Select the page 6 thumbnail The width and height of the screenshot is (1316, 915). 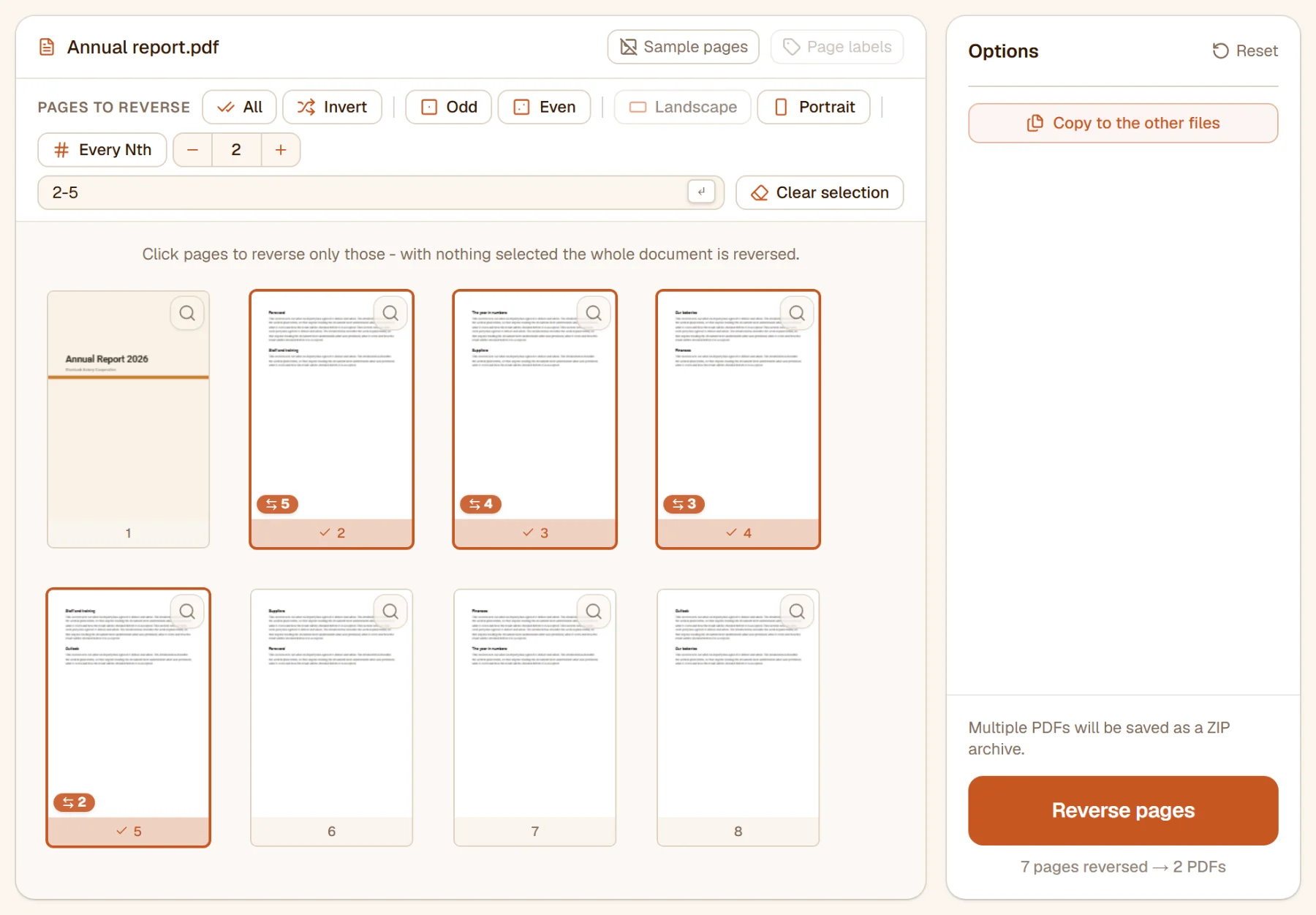pyautogui.click(x=331, y=718)
